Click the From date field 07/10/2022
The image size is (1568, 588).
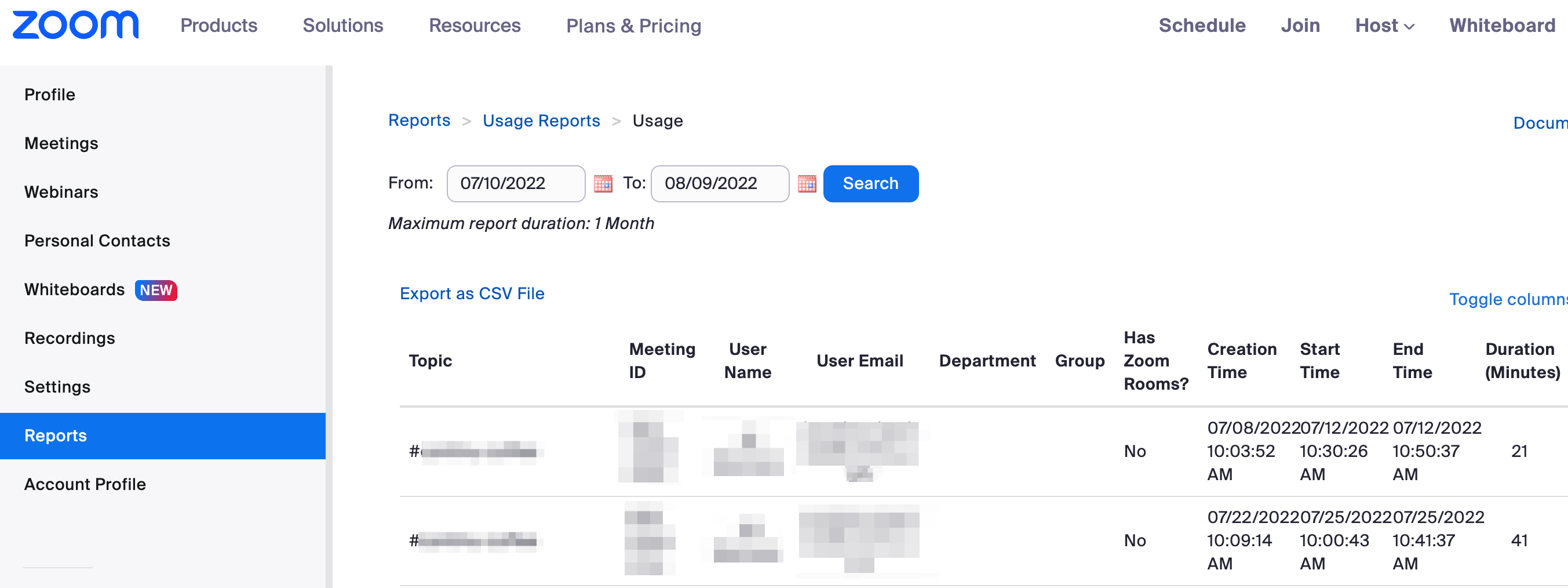click(516, 183)
